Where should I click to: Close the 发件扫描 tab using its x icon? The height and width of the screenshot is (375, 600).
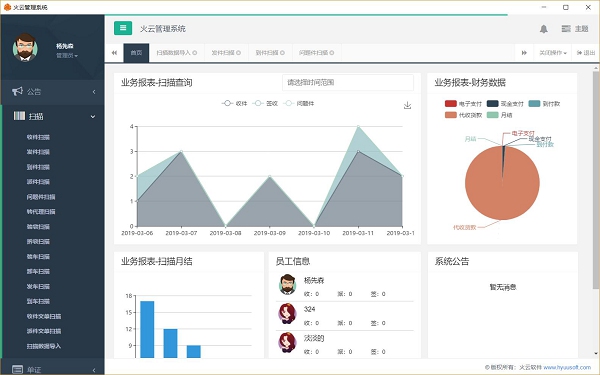pos(239,53)
